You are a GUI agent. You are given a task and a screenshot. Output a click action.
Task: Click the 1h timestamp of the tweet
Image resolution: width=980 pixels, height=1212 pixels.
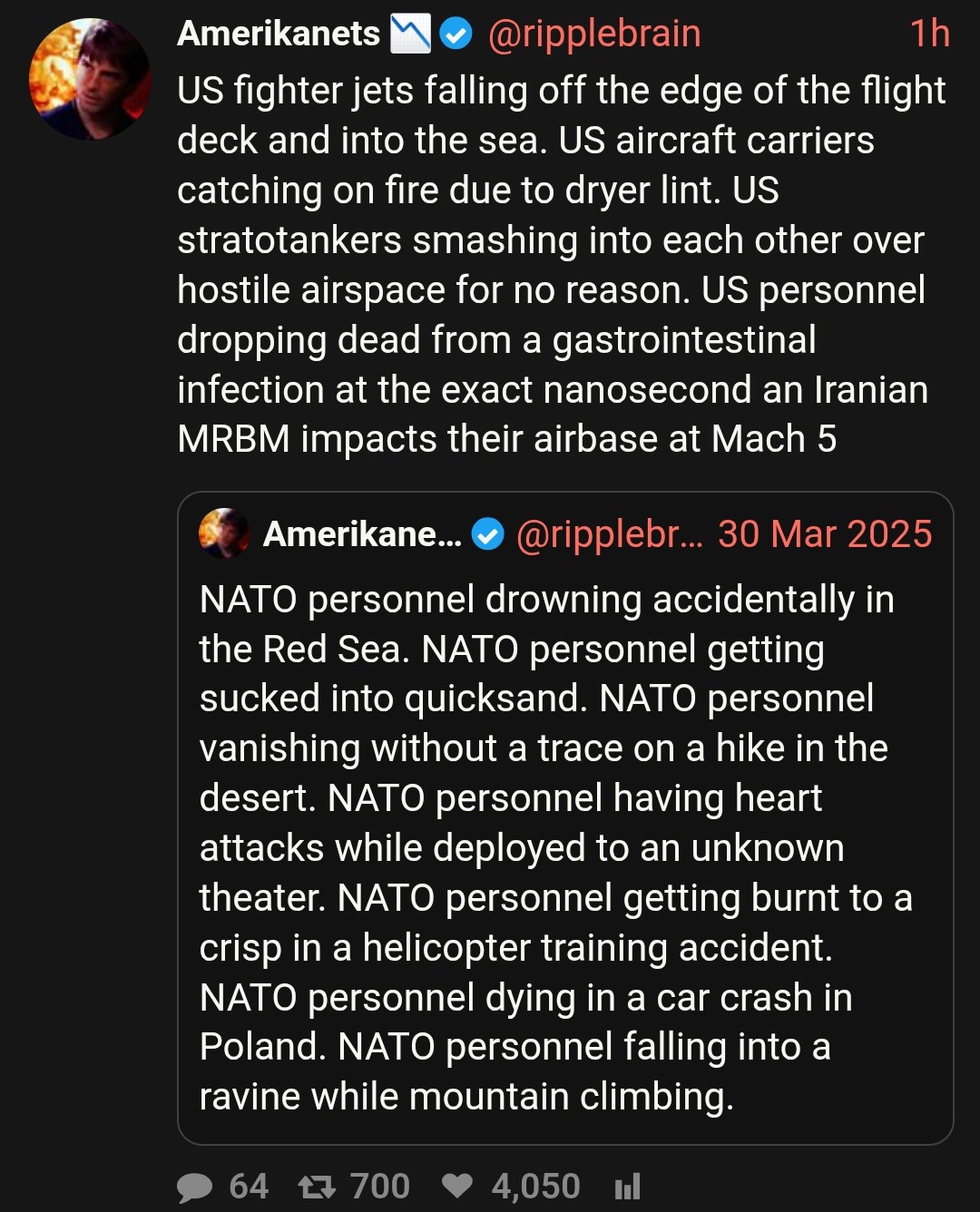click(929, 34)
